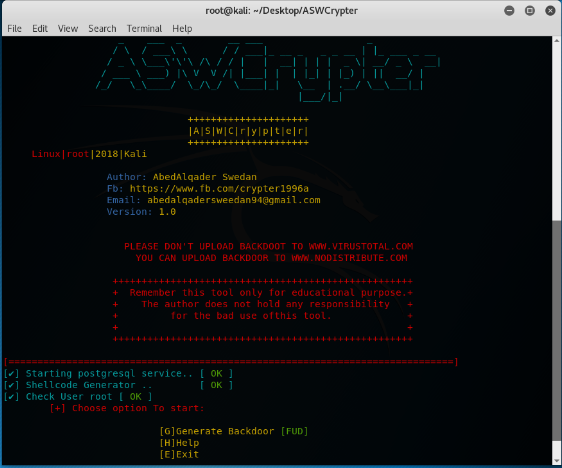
Task: Click the vertical scrollbar thumb
Action: [x=557, y=330]
